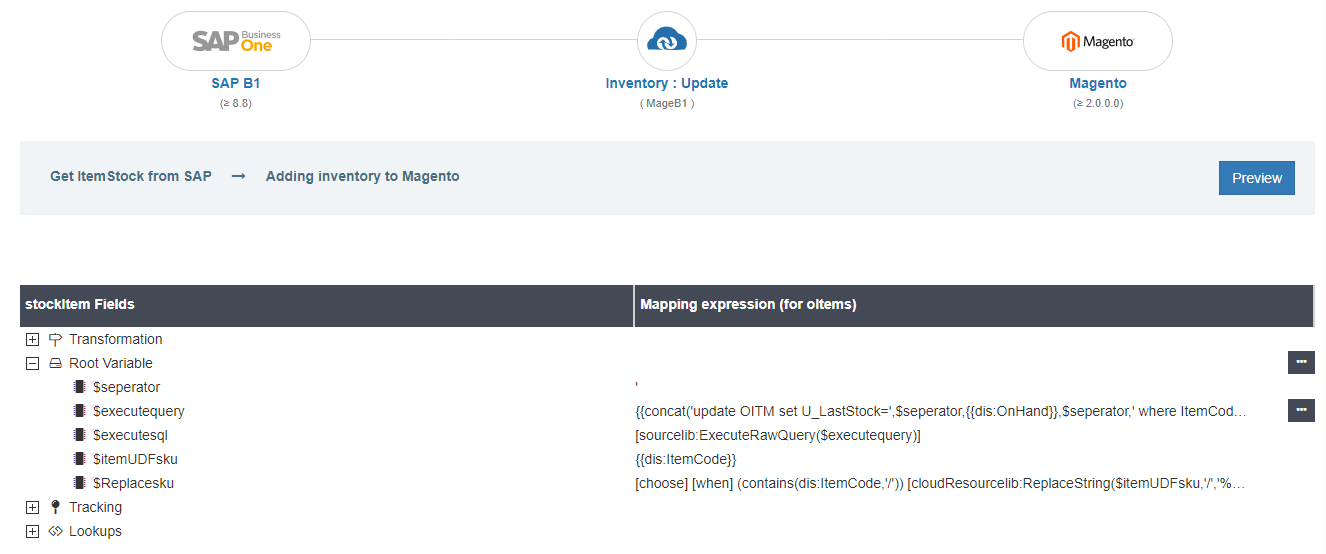Image resolution: width=1326 pixels, height=554 pixels.
Task: Click the $executesql mapping expression
Action: [777, 435]
